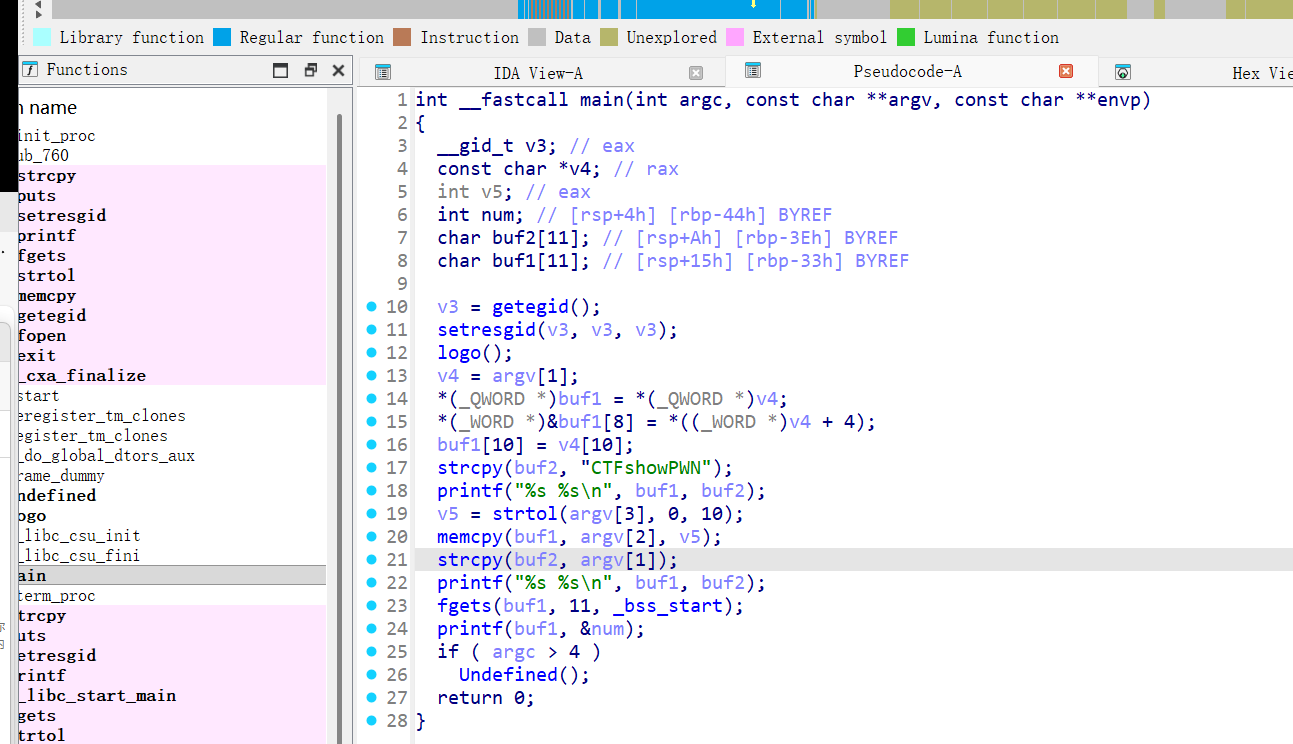Click the Functions panel icon

30,70
